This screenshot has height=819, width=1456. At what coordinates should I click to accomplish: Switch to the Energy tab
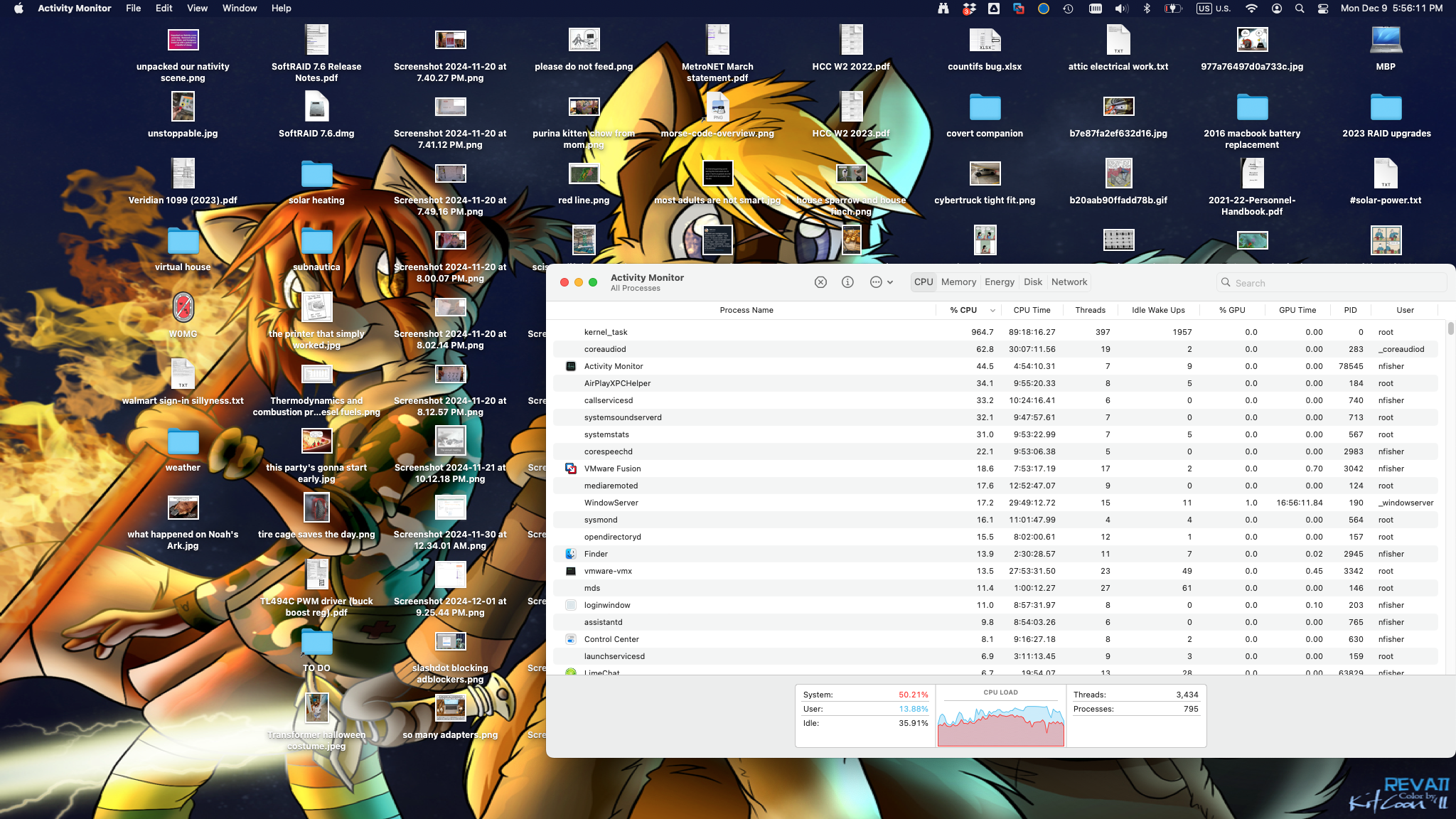tap(999, 282)
